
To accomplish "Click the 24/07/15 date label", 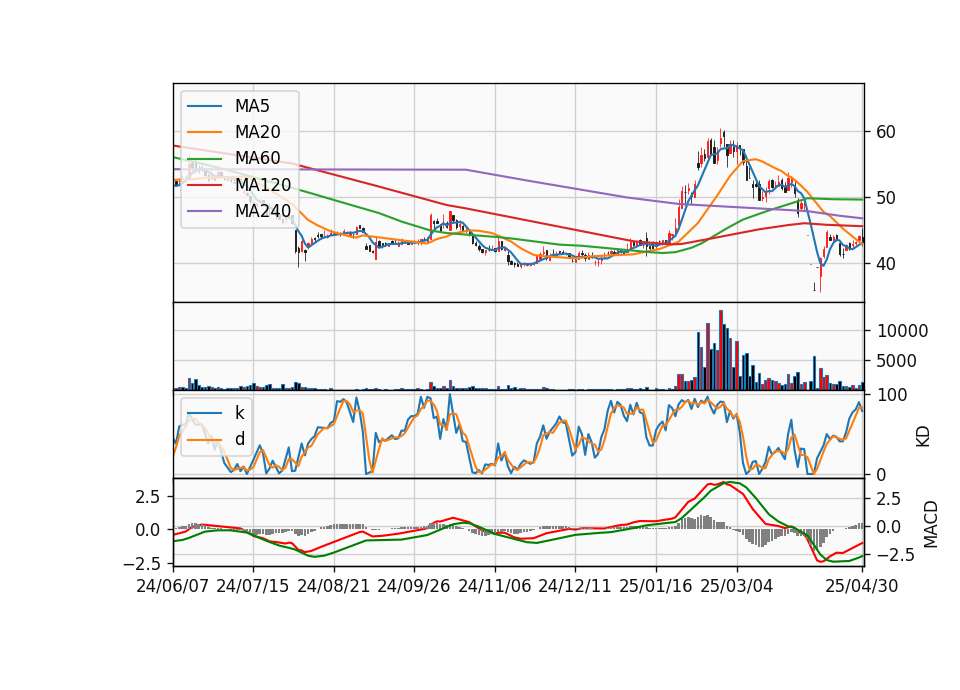I will [x=252, y=586].
